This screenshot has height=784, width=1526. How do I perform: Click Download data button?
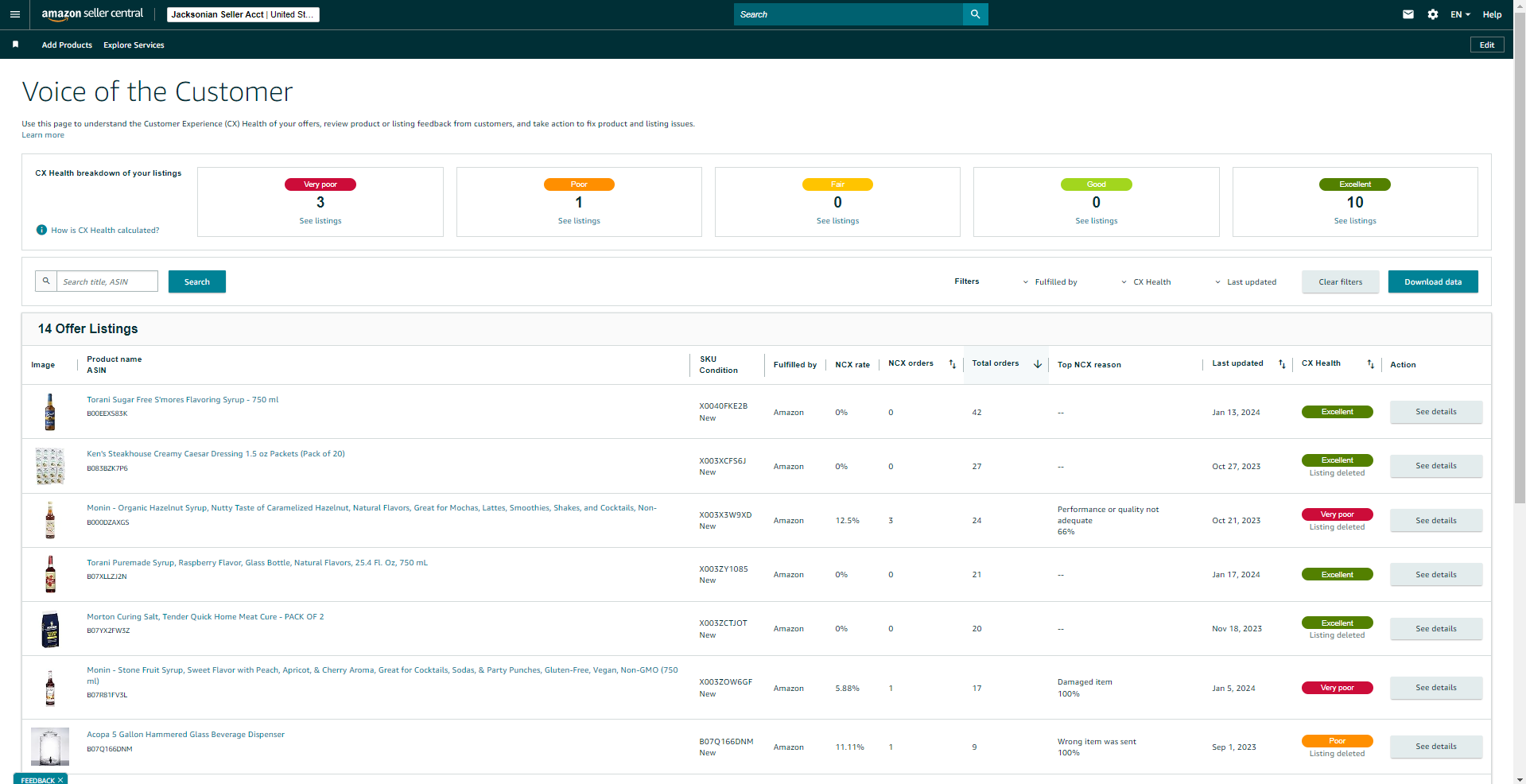[x=1433, y=281]
